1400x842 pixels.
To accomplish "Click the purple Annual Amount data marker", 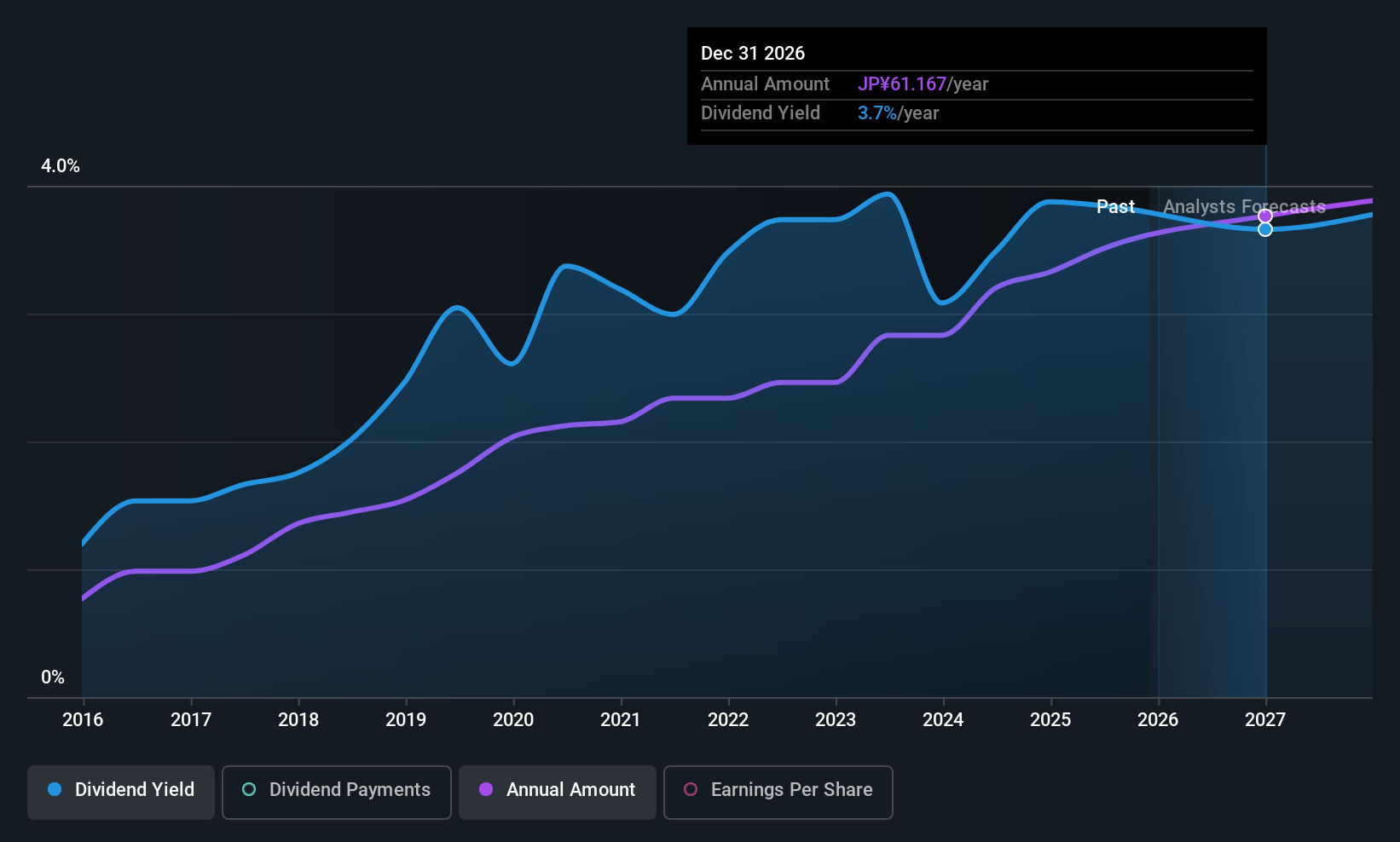I will [1265, 216].
